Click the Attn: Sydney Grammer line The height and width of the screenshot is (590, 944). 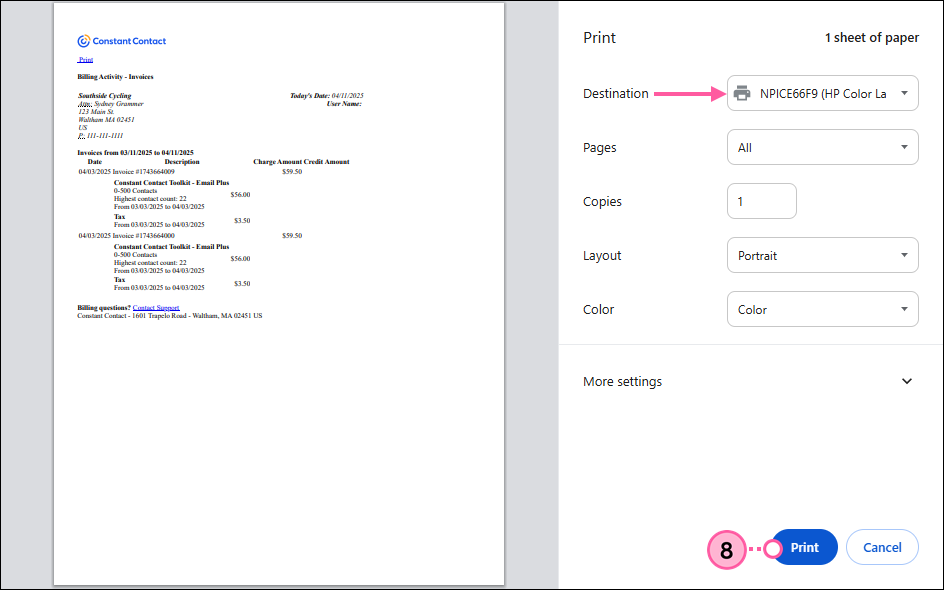[111, 104]
